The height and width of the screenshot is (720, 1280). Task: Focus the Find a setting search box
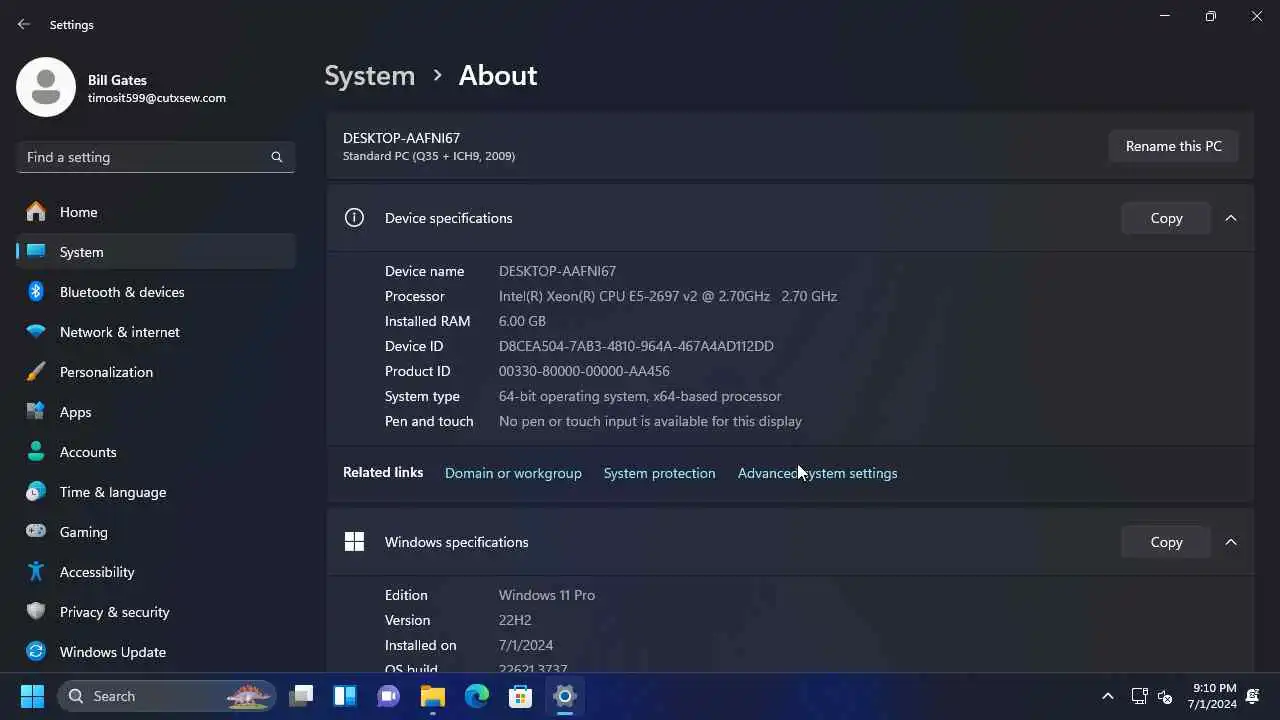coord(156,157)
